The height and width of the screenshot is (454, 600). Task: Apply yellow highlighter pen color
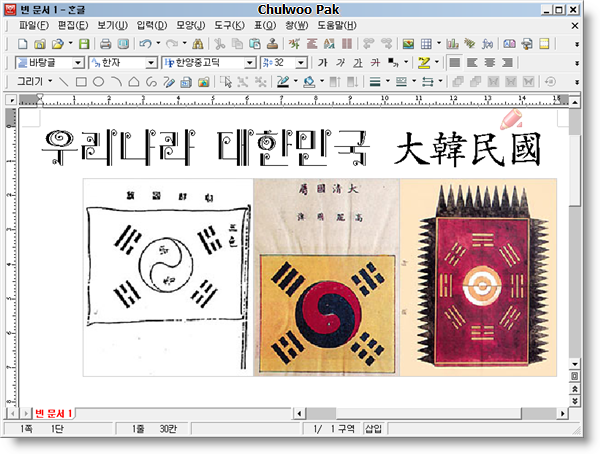(x=424, y=62)
